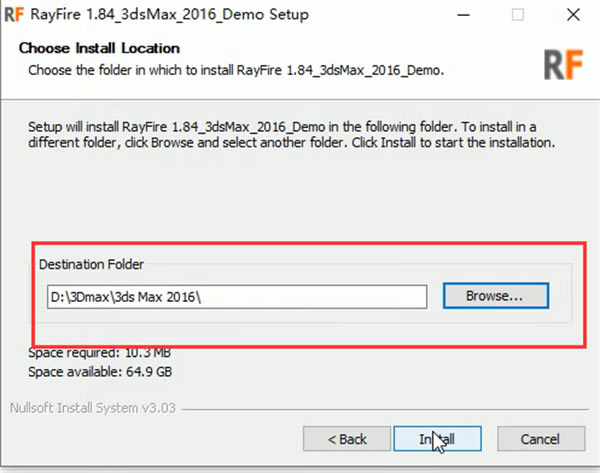Click the 'Choose Install Location' heading

[99, 48]
